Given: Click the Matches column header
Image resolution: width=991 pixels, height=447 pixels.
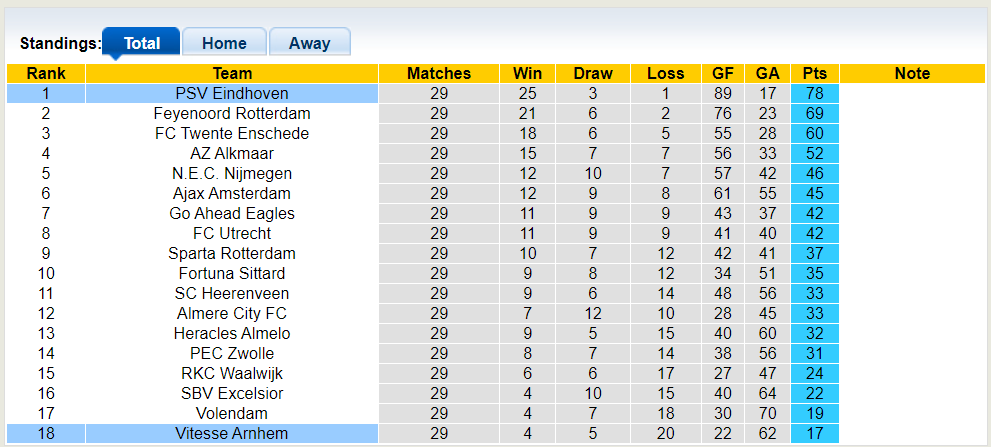Looking at the screenshot, I should point(439,73).
